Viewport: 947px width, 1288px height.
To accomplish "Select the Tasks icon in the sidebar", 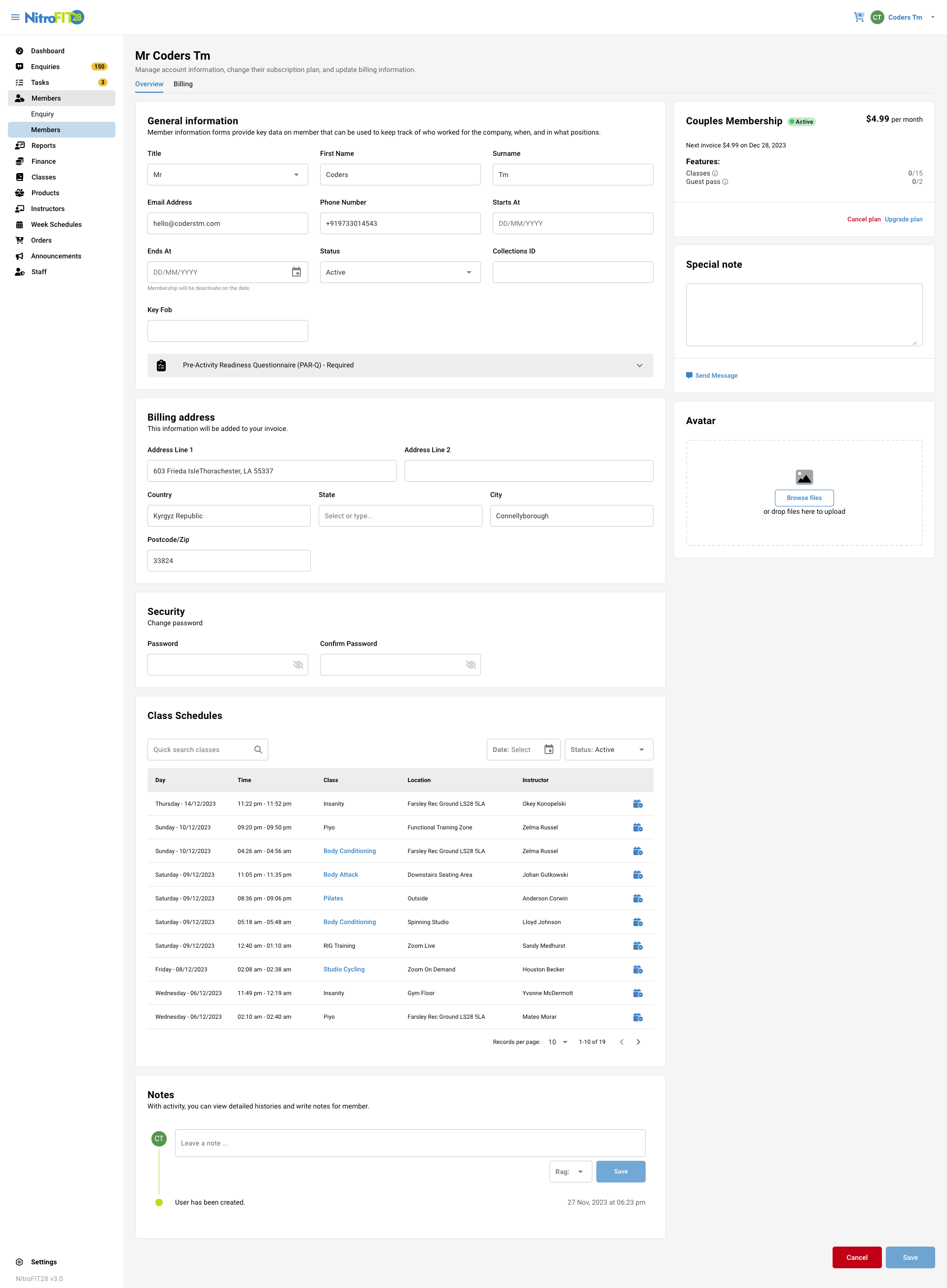I will [x=19, y=82].
